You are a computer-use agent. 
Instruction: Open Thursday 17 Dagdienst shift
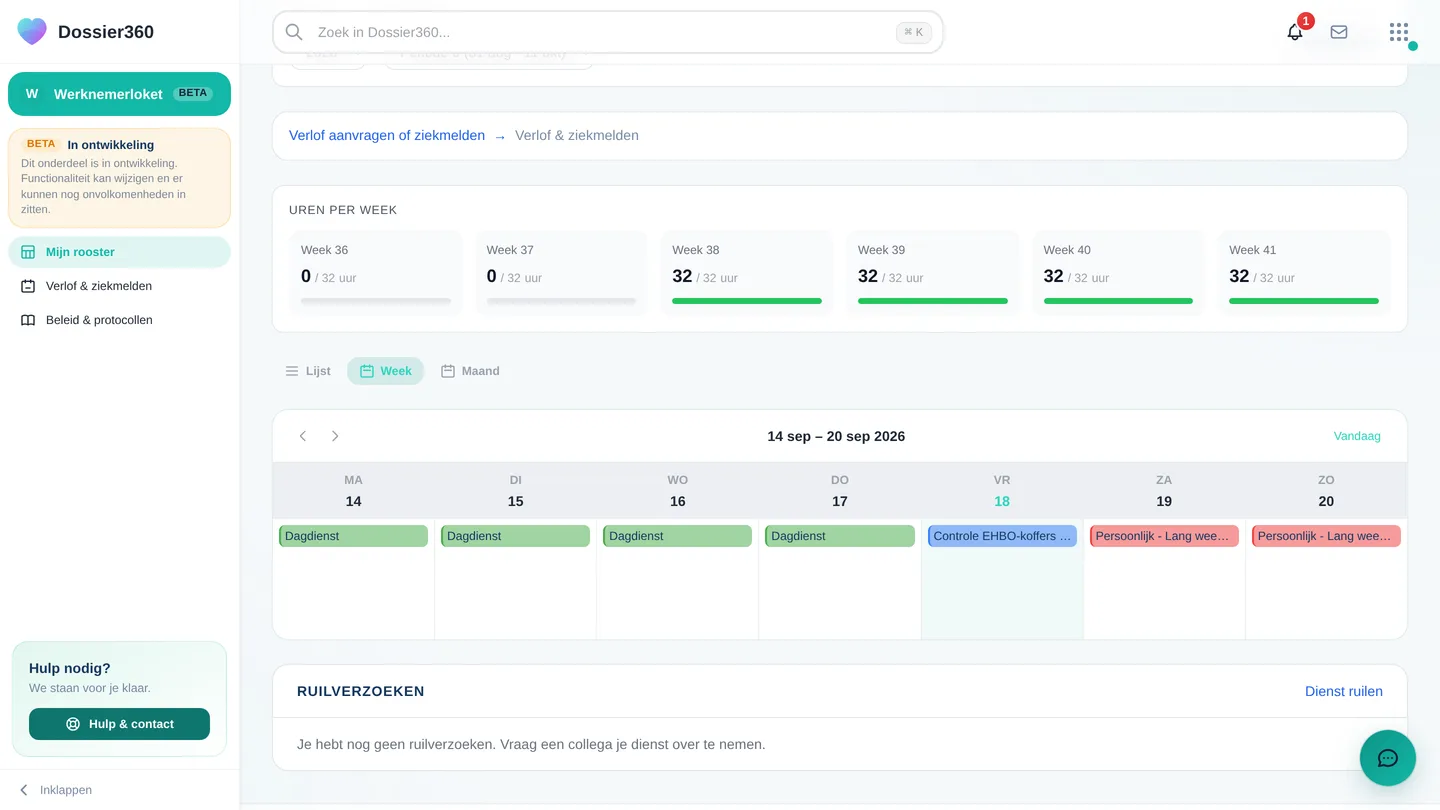click(840, 536)
